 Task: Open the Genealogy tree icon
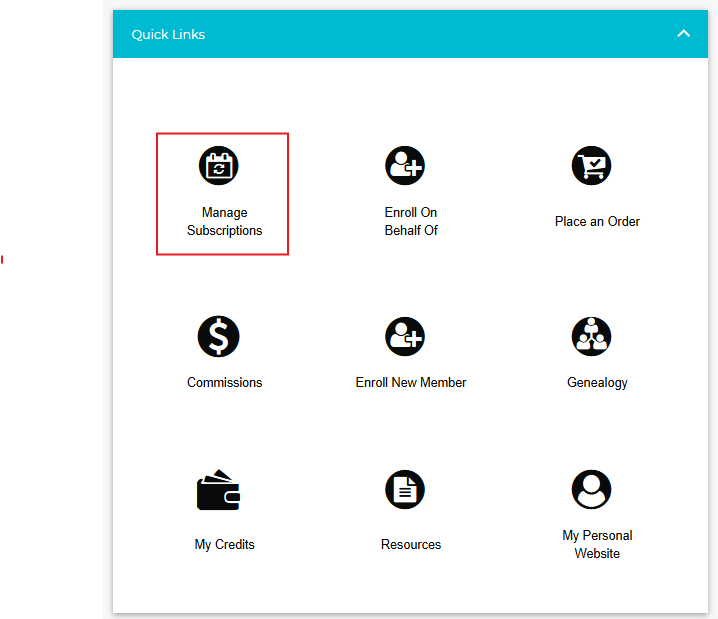point(591,337)
